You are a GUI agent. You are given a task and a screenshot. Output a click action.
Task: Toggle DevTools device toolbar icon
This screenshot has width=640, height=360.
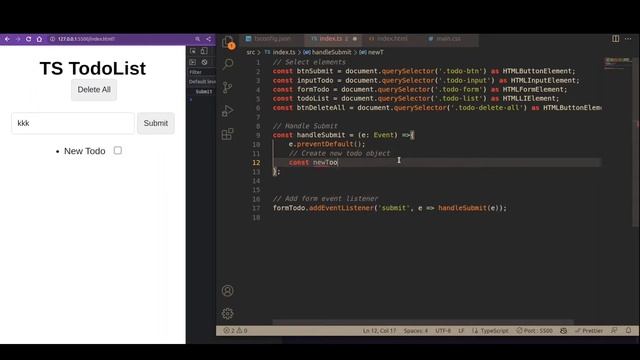204,51
